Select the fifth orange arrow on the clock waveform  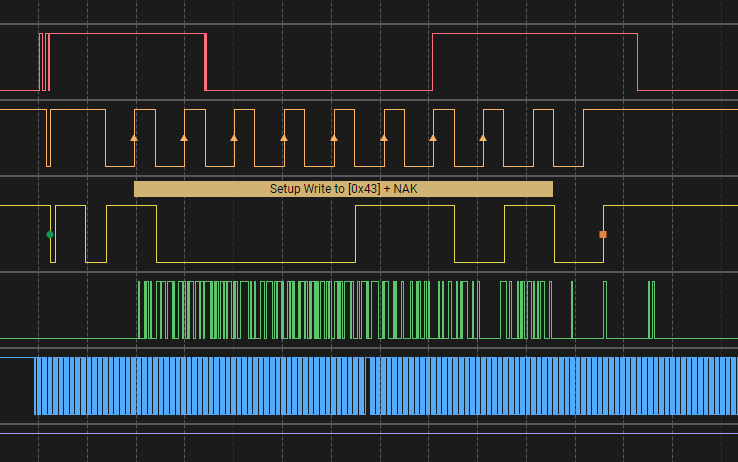click(x=334, y=137)
